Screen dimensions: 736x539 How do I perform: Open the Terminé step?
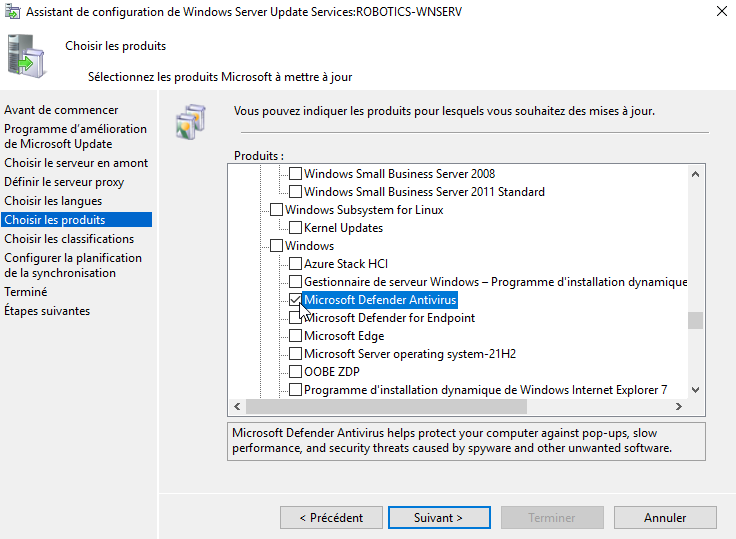pos(26,292)
